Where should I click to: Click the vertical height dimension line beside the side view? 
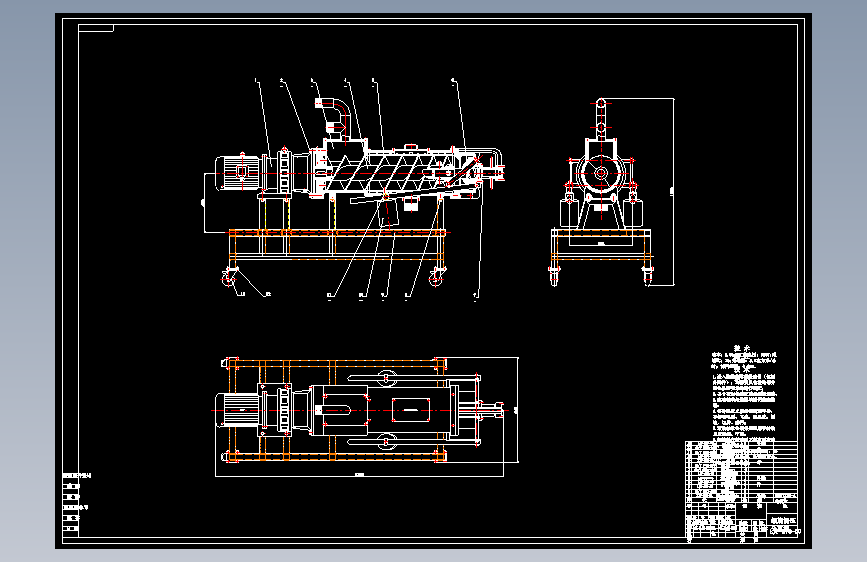[673, 192]
